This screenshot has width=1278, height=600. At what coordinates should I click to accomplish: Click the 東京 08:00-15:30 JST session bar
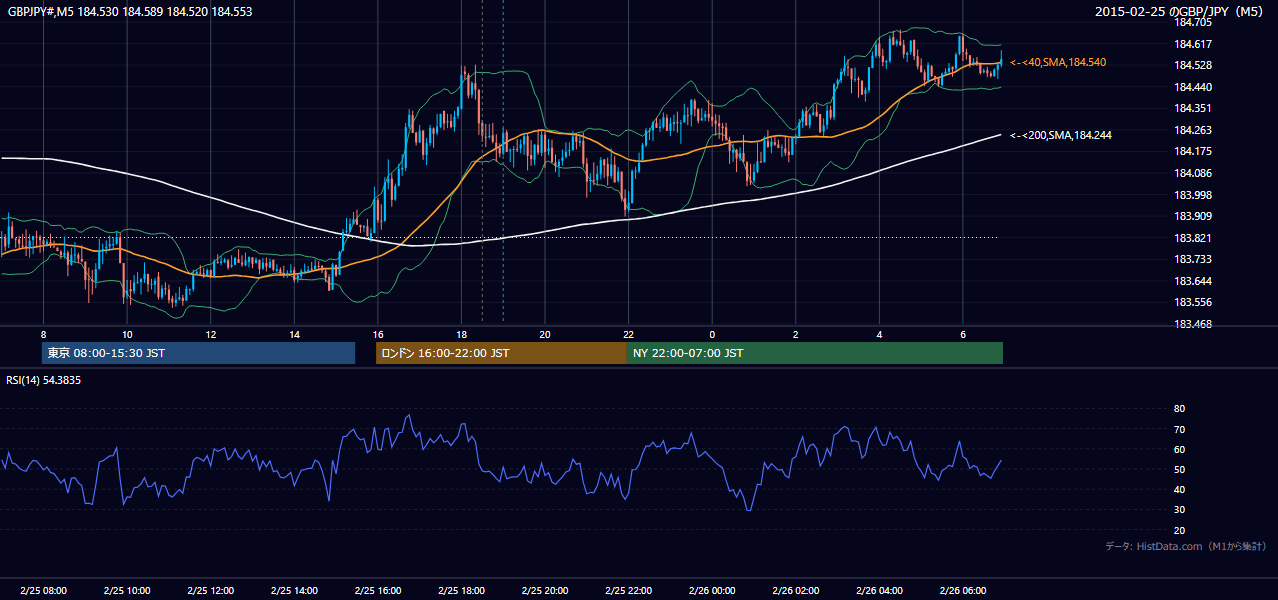198,353
